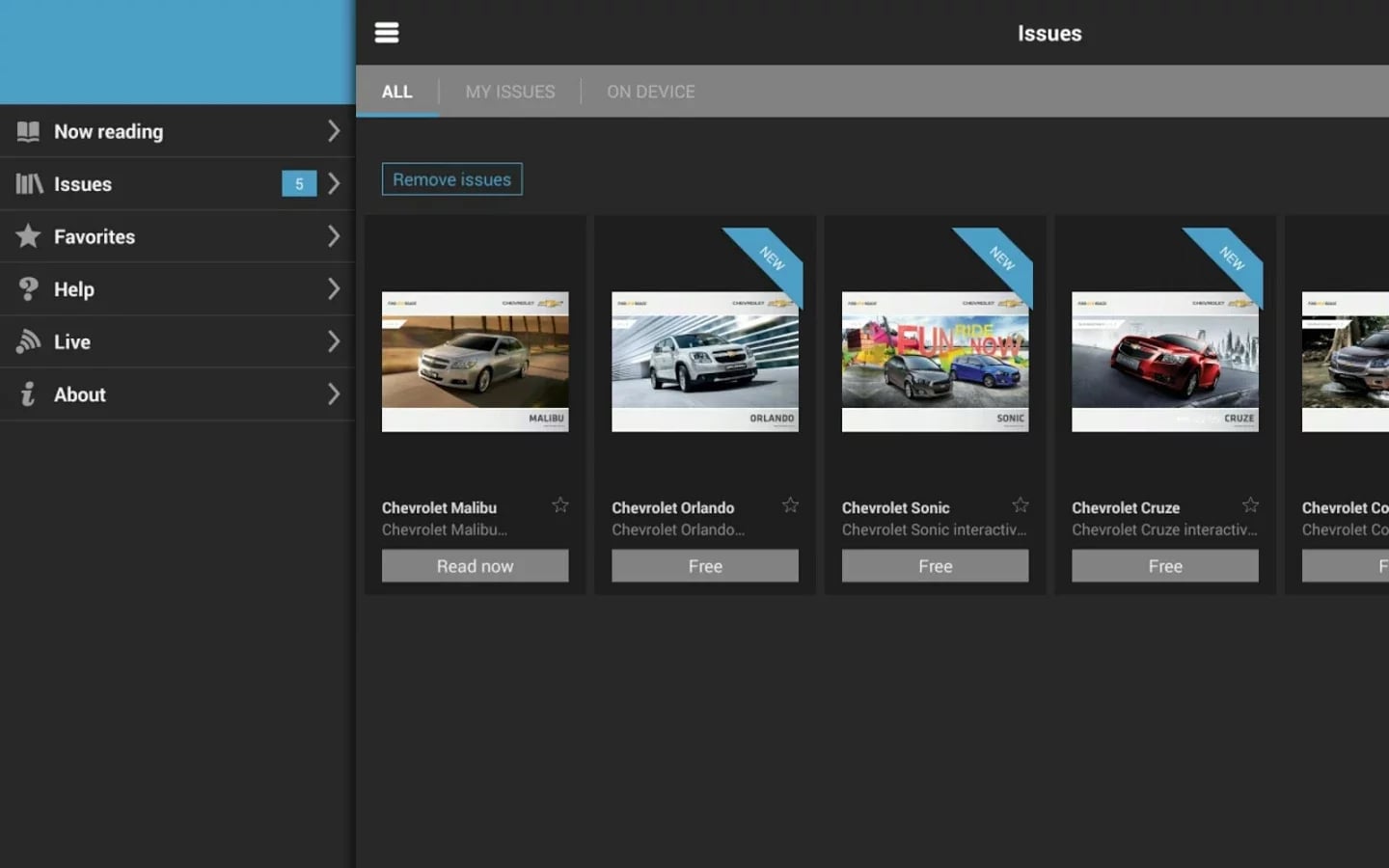
Task: Expand Help chevron arrow
Action: pyautogui.click(x=334, y=288)
